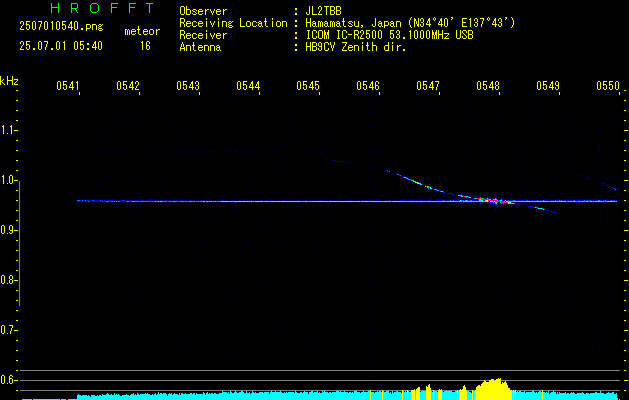Screen dimensions: 629x400
Task: Click time marker 0545
Action: 307,85
